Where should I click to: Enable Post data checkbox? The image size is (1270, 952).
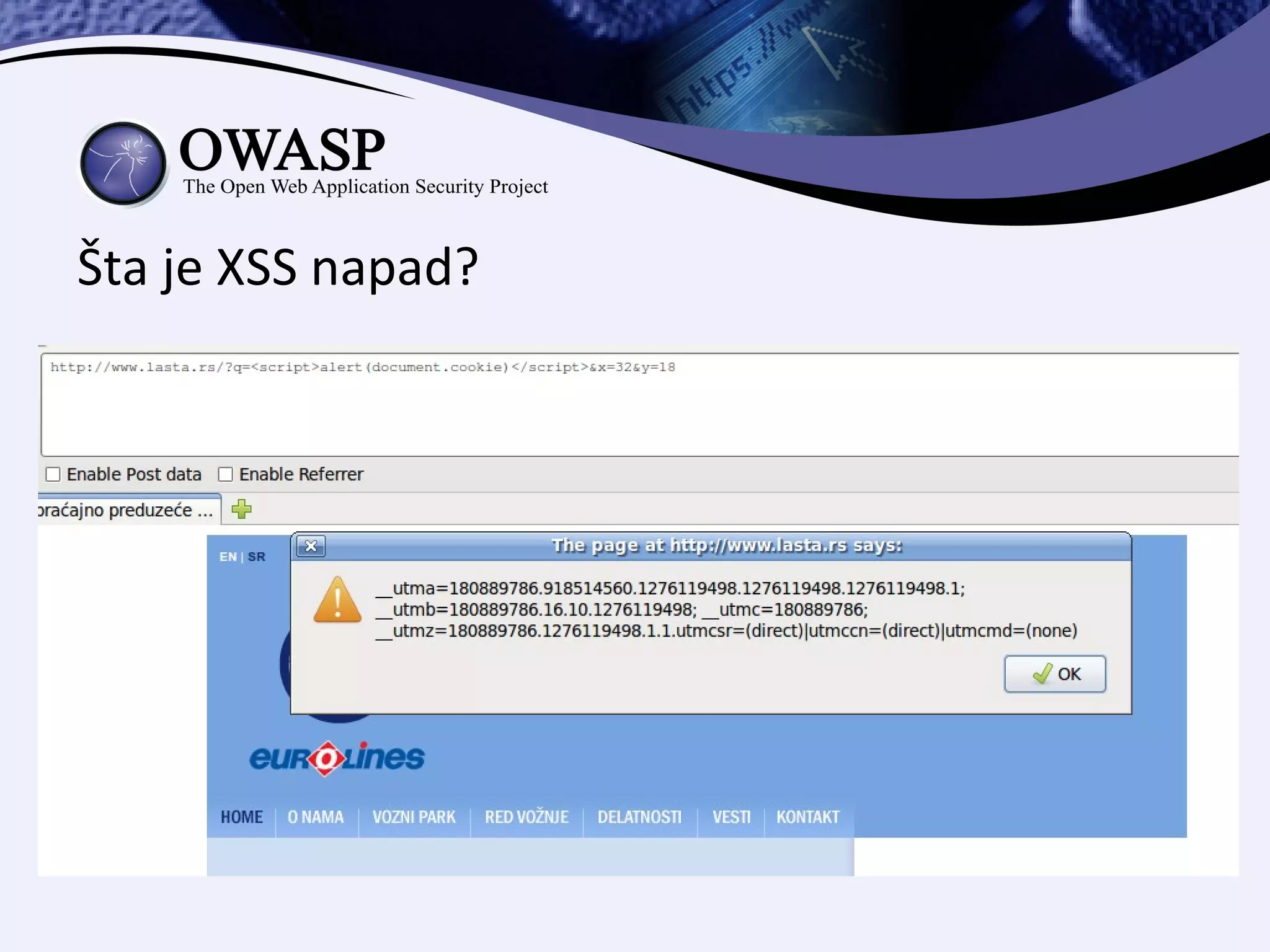[x=53, y=474]
